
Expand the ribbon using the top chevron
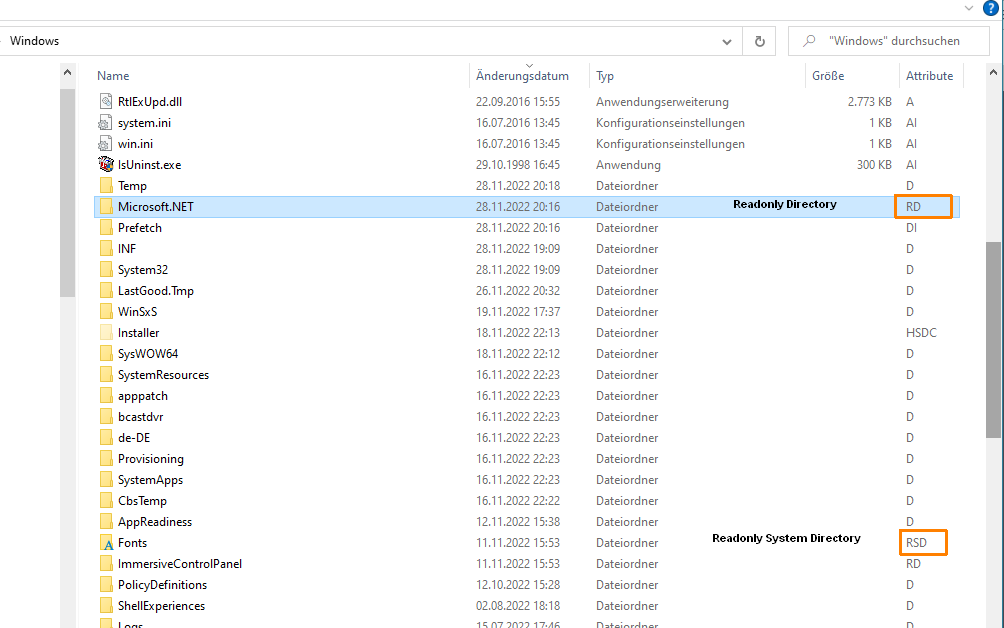[x=968, y=8]
